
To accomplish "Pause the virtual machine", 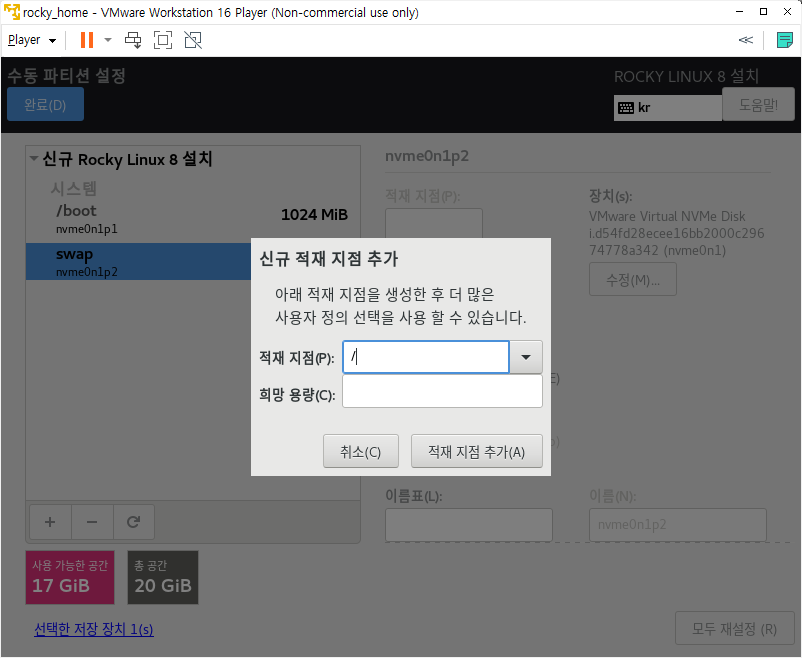I will point(87,40).
